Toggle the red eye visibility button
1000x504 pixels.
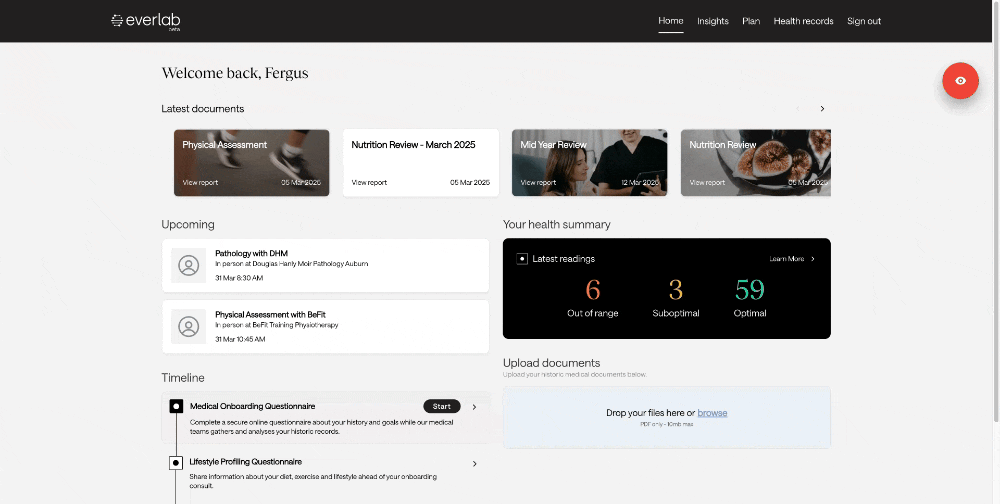click(960, 81)
